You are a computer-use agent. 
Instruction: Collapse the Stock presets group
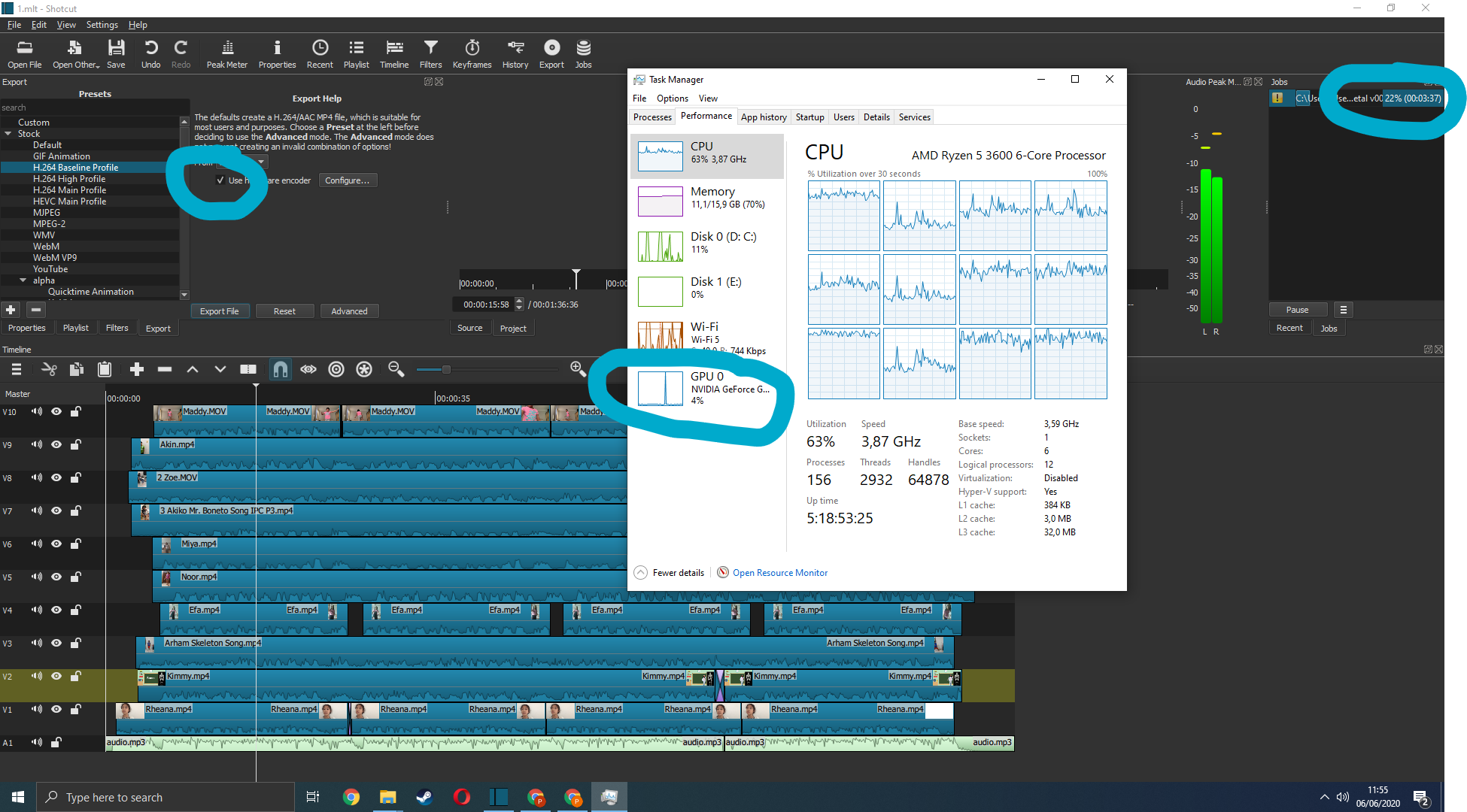[8, 134]
